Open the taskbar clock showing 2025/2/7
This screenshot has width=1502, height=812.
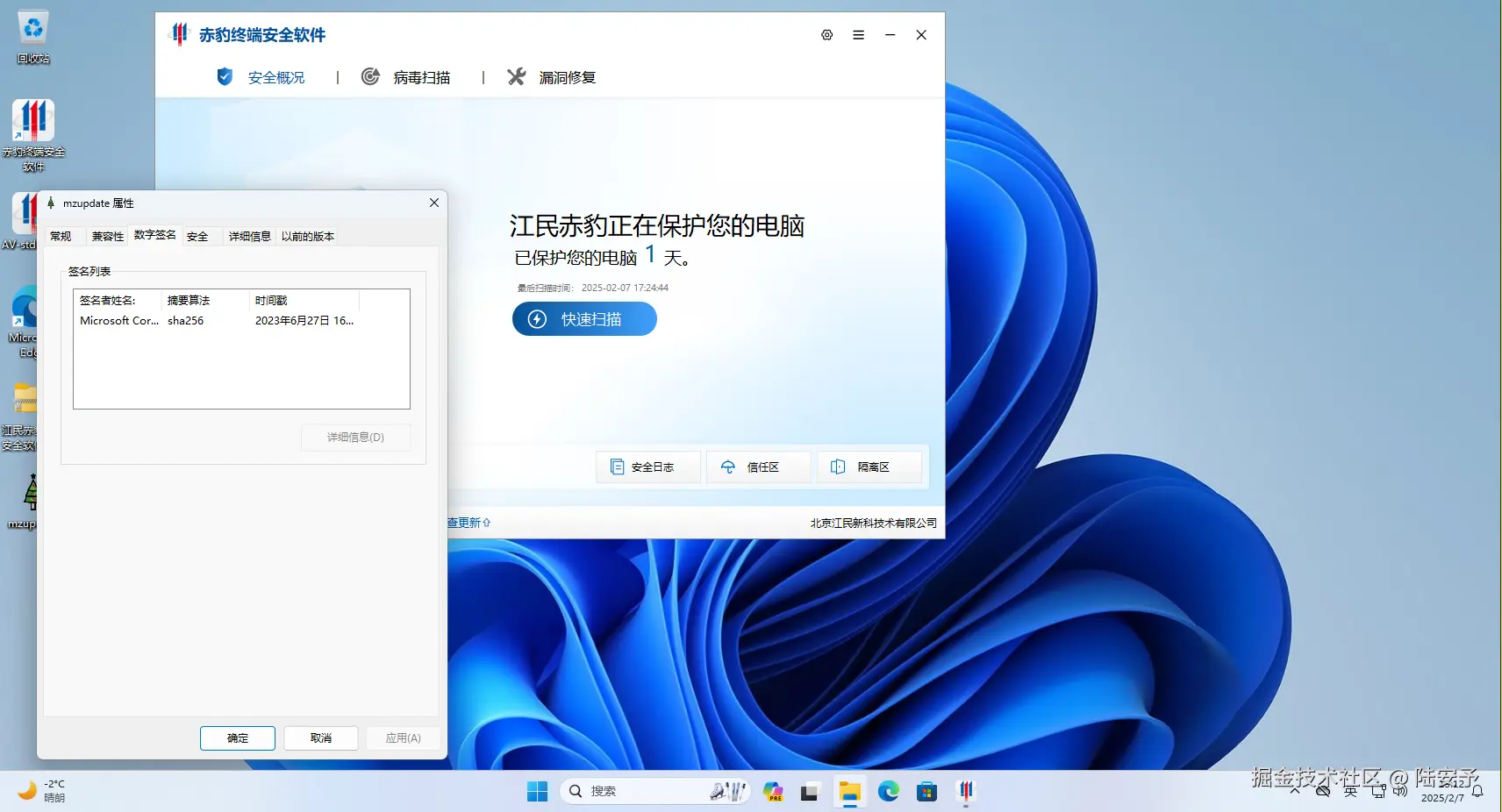[x=1442, y=791]
